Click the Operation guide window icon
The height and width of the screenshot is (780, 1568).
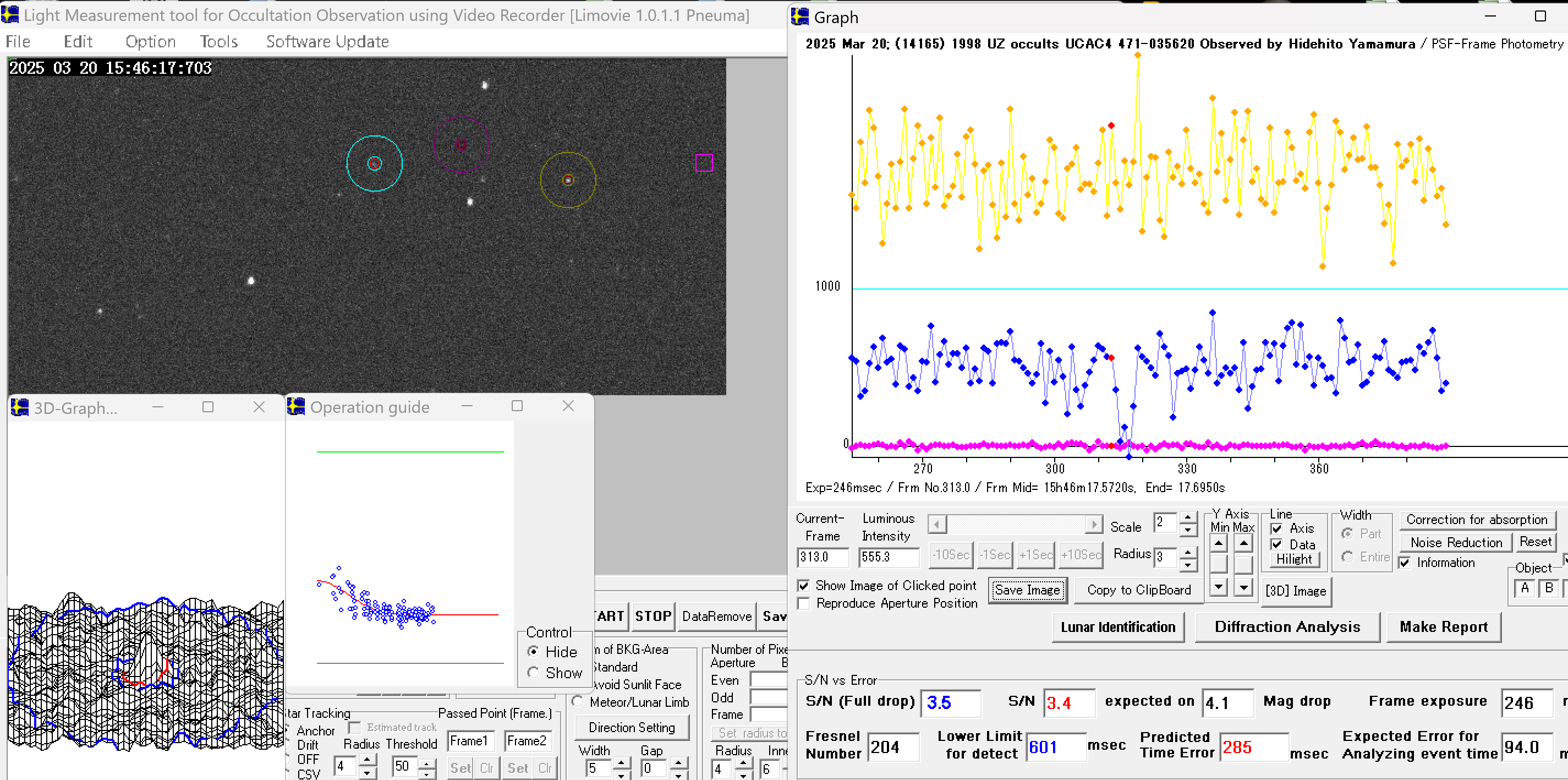pos(296,407)
